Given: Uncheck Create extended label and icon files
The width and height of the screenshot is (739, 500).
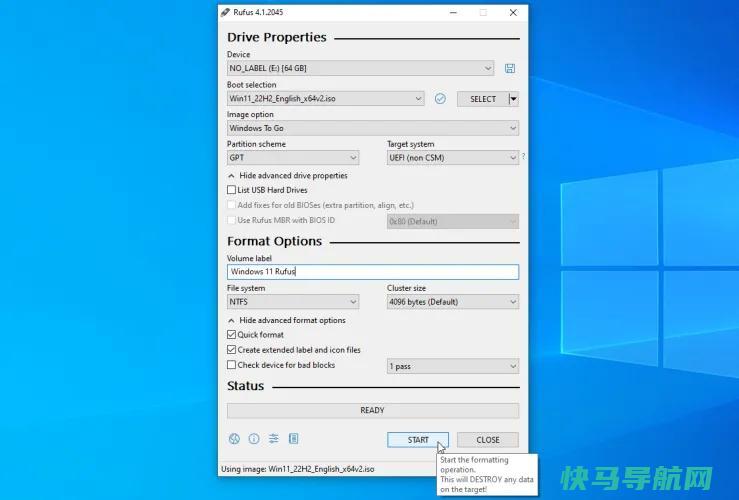Looking at the screenshot, I should [x=231, y=350].
